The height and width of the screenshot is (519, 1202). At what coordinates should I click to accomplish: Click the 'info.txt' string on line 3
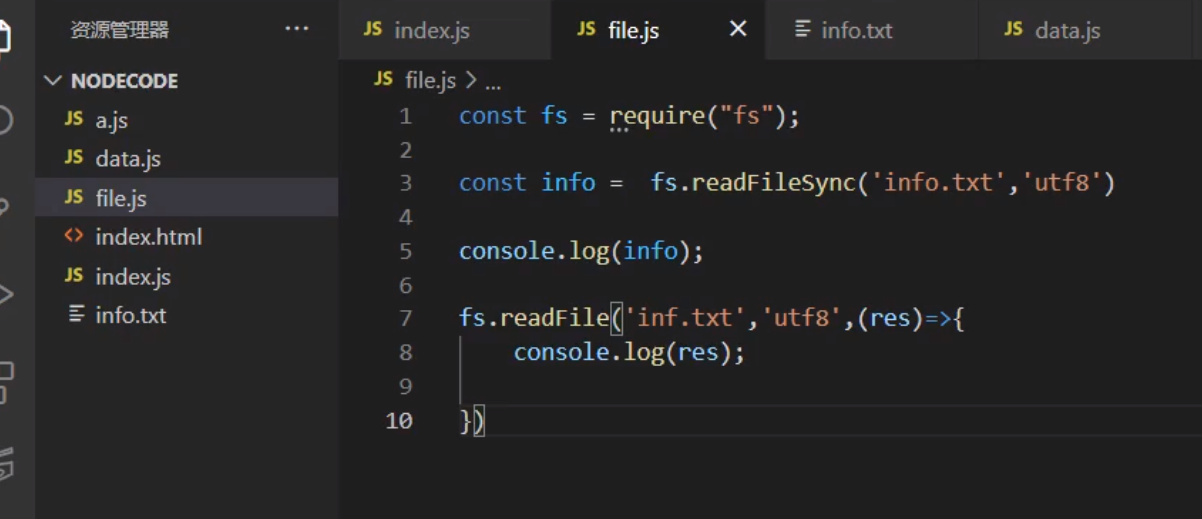pyautogui.click(x=939, y=183)
